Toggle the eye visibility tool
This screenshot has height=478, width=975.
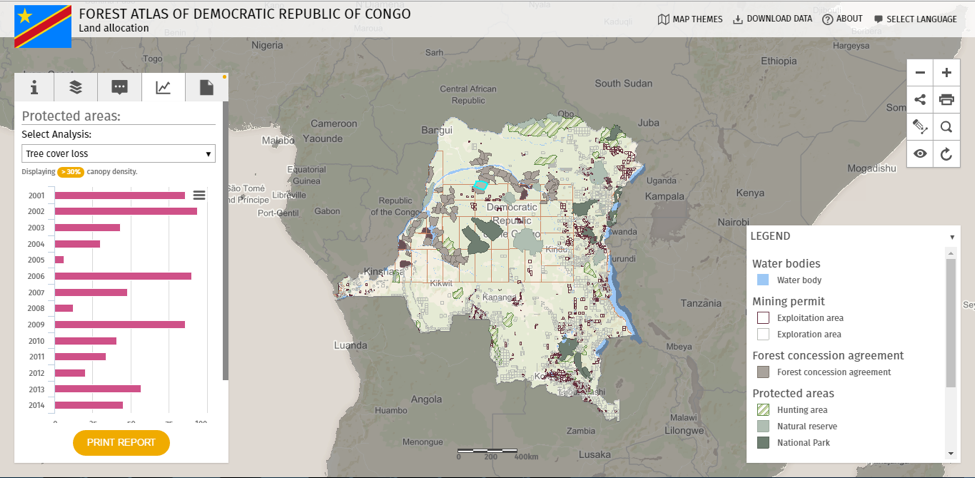coord(920,154)
